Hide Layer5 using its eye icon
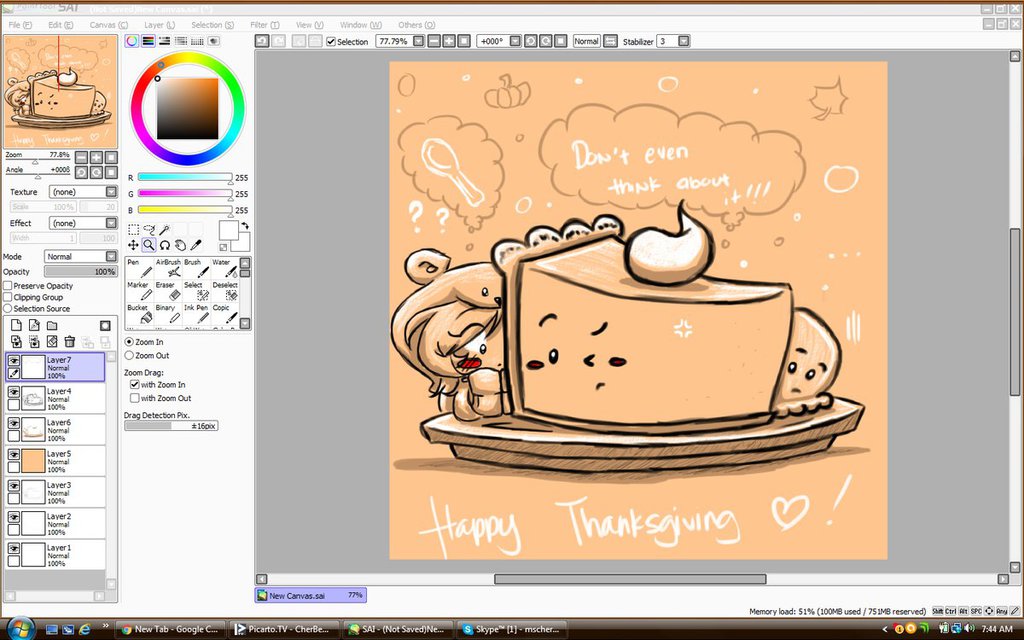This screenshot has width=1024, height=640. tap(14, 454)
